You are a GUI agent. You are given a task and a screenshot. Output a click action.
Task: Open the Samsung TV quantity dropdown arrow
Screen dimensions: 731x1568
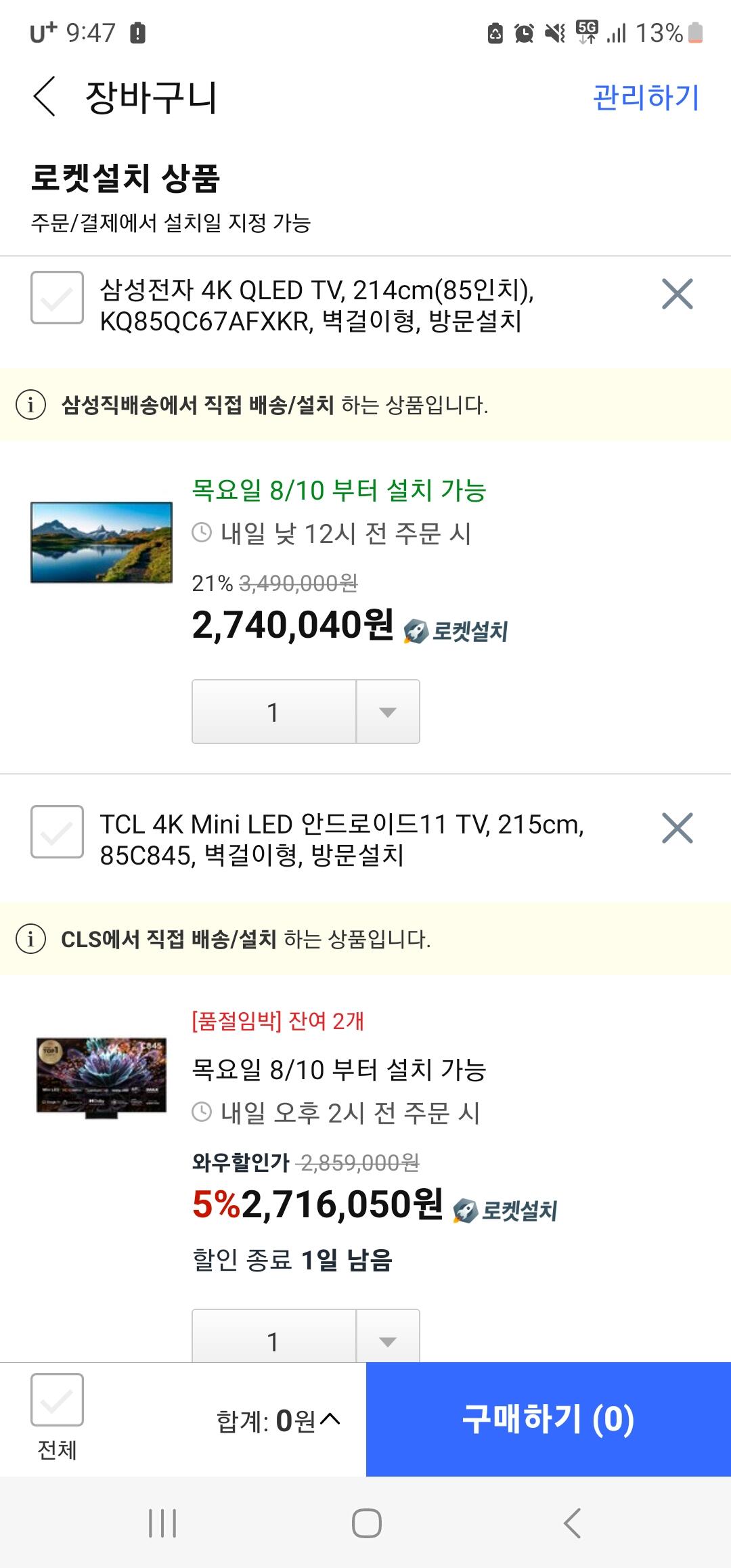click(x=388, y=712)
